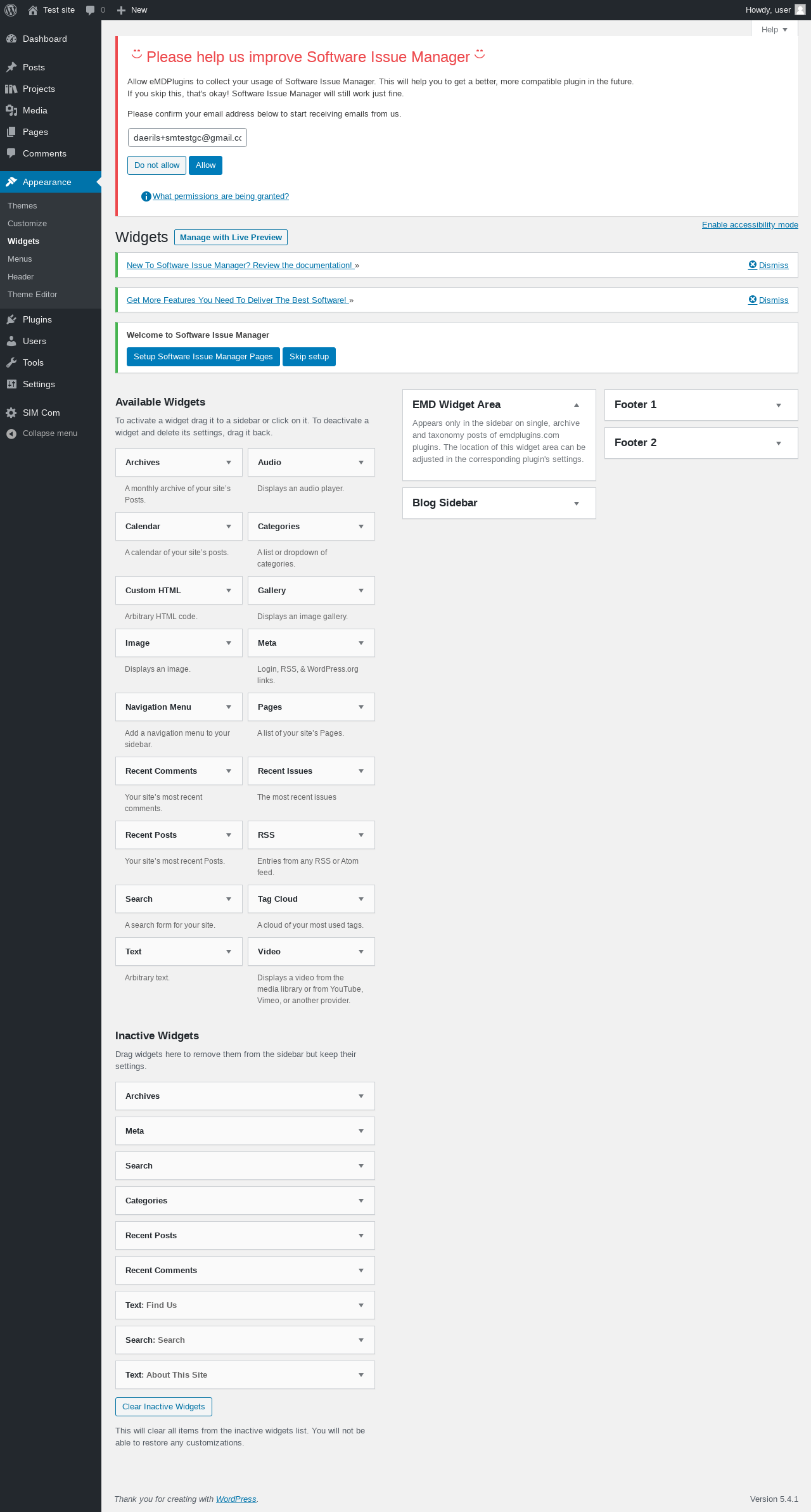The width and height of the screenshot is (811, 1512).
Task: Open the Customize submenu item
Action: click(x=27, y=224)
